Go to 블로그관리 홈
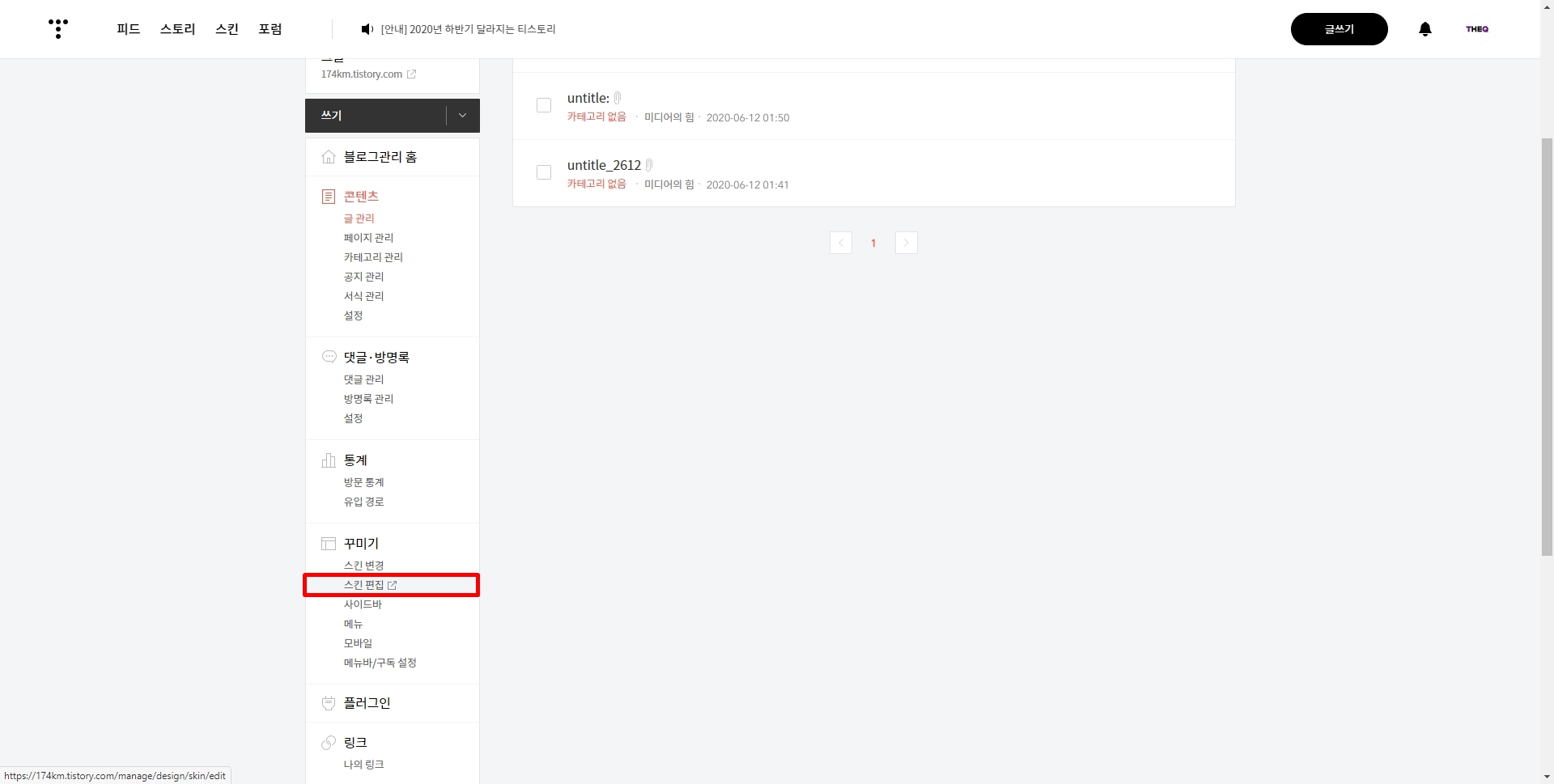This screenshot has width=1554, height=784. 380,157
